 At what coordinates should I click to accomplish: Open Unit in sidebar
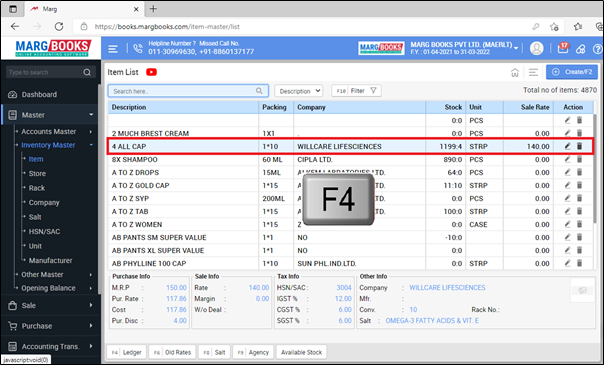point(35,246)
